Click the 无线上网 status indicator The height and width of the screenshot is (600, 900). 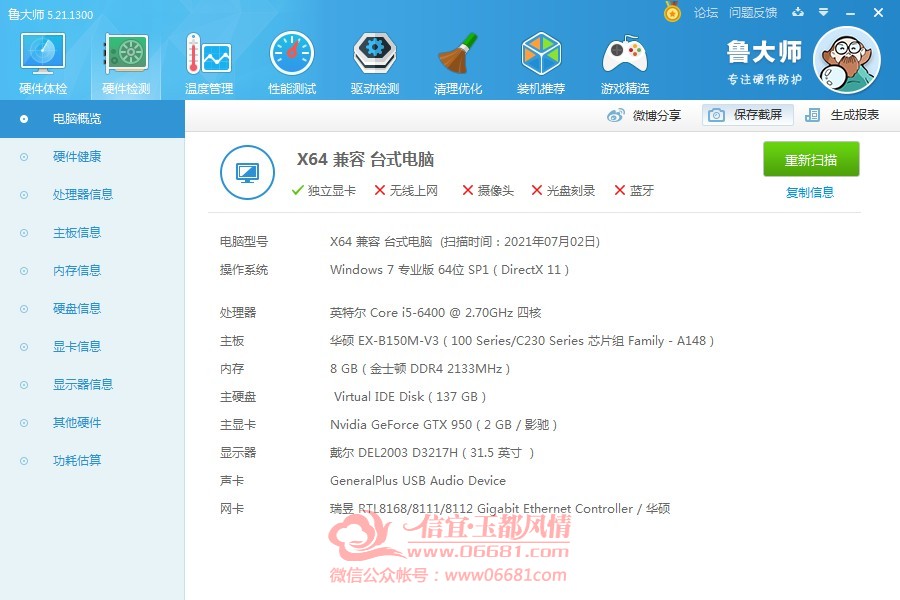[x=406, y=191]
